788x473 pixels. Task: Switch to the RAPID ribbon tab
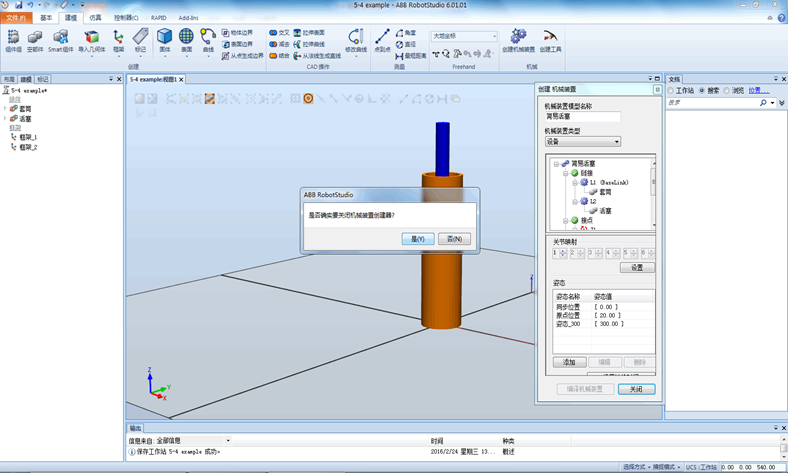[158, 18]
